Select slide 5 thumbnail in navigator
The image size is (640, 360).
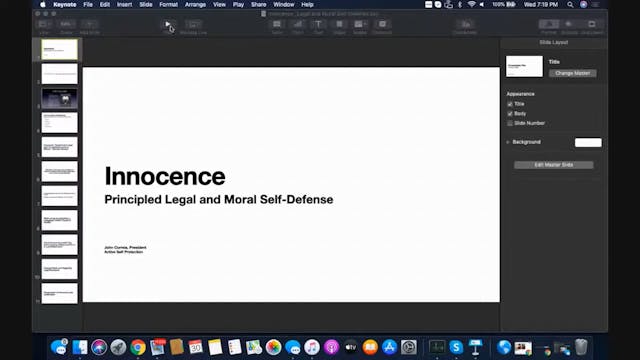pos(60,147)
